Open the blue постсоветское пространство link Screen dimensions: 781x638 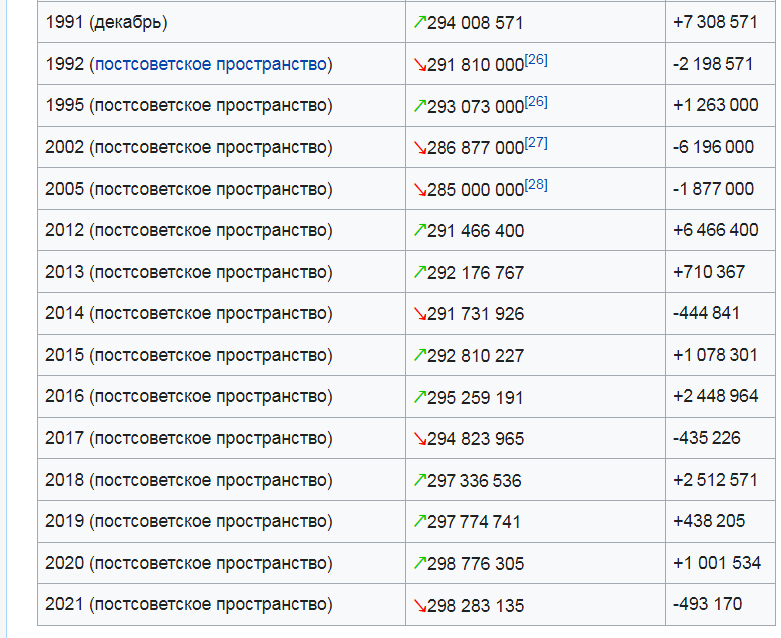210,64
